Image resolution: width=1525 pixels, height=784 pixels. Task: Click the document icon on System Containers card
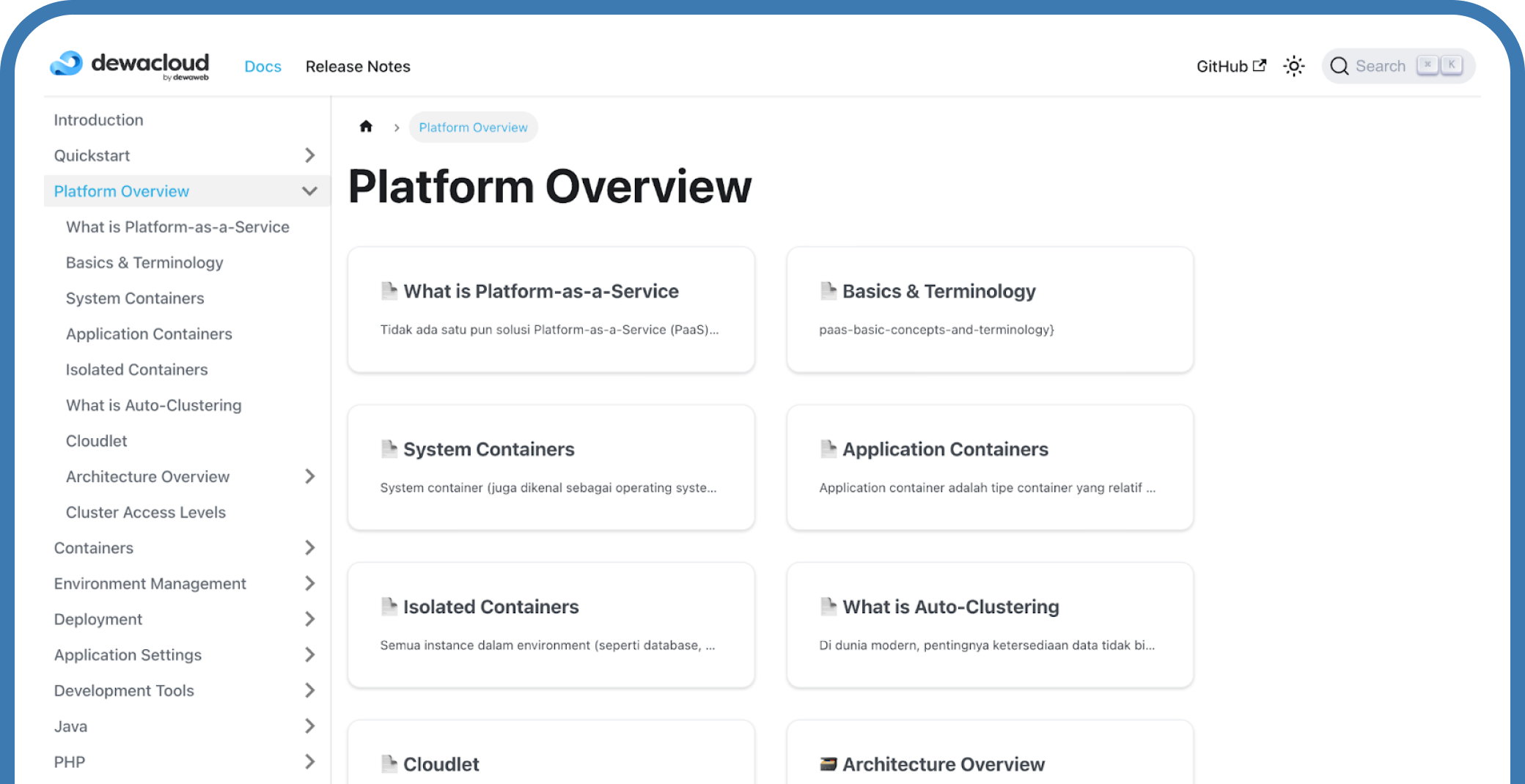tap(389, 448)
